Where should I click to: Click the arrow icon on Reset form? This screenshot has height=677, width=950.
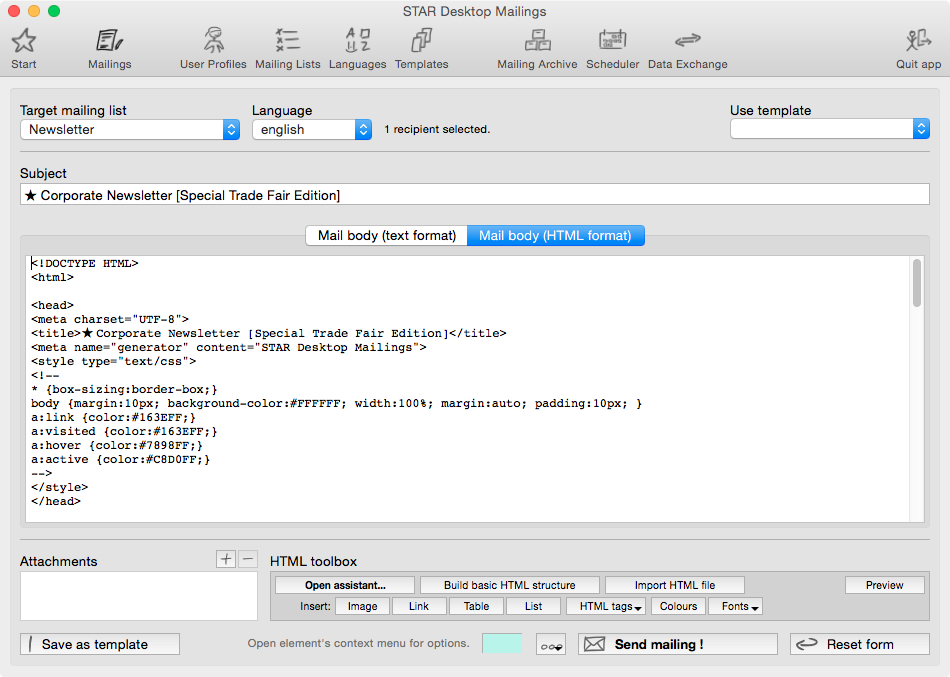click(x=807, y=644)
